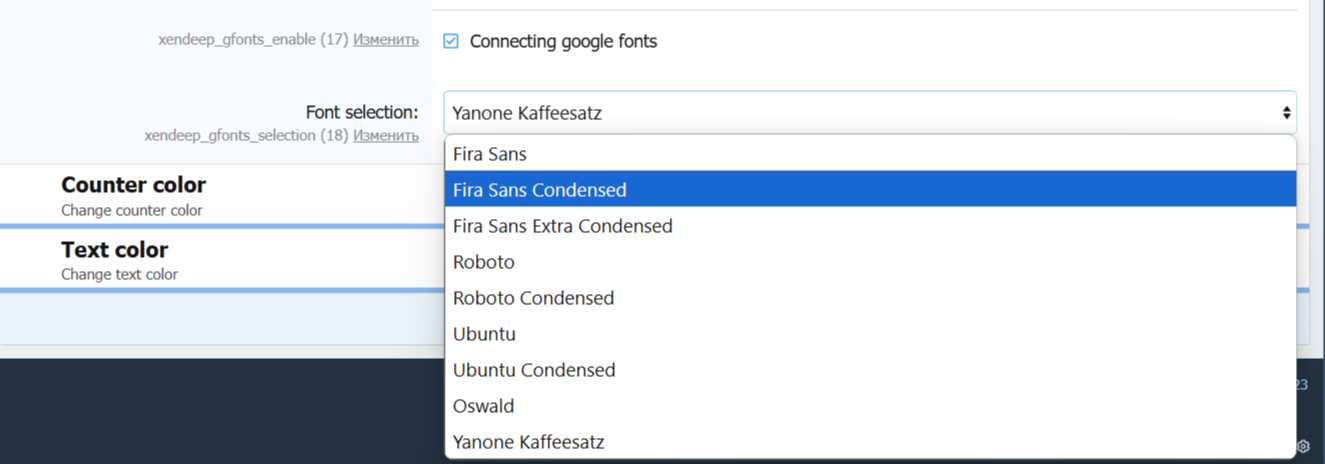Open the Counter color section
The image size is (1325, 464).
134,185
